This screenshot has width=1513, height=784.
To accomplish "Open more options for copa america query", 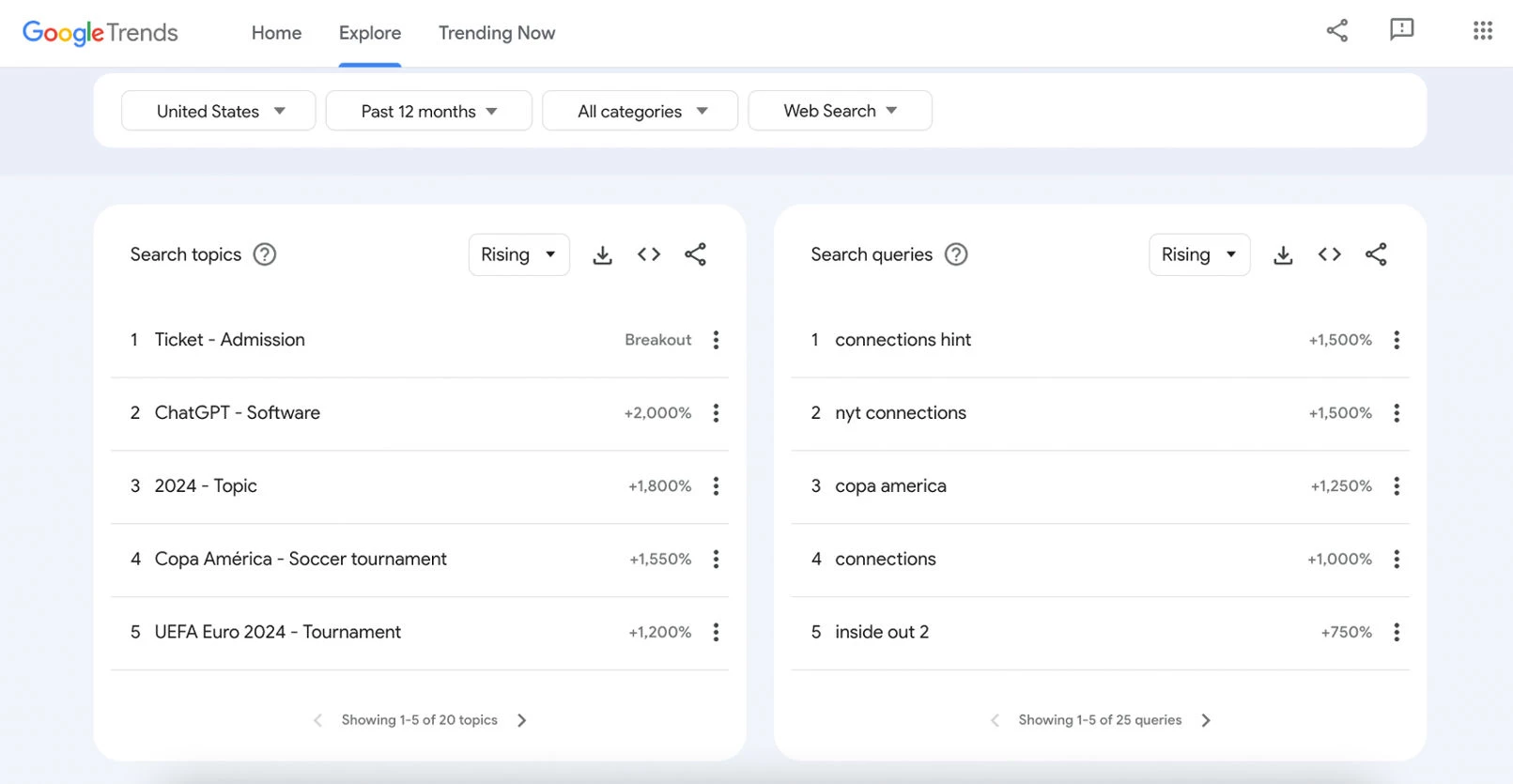I will click(x=1397, y=486).
